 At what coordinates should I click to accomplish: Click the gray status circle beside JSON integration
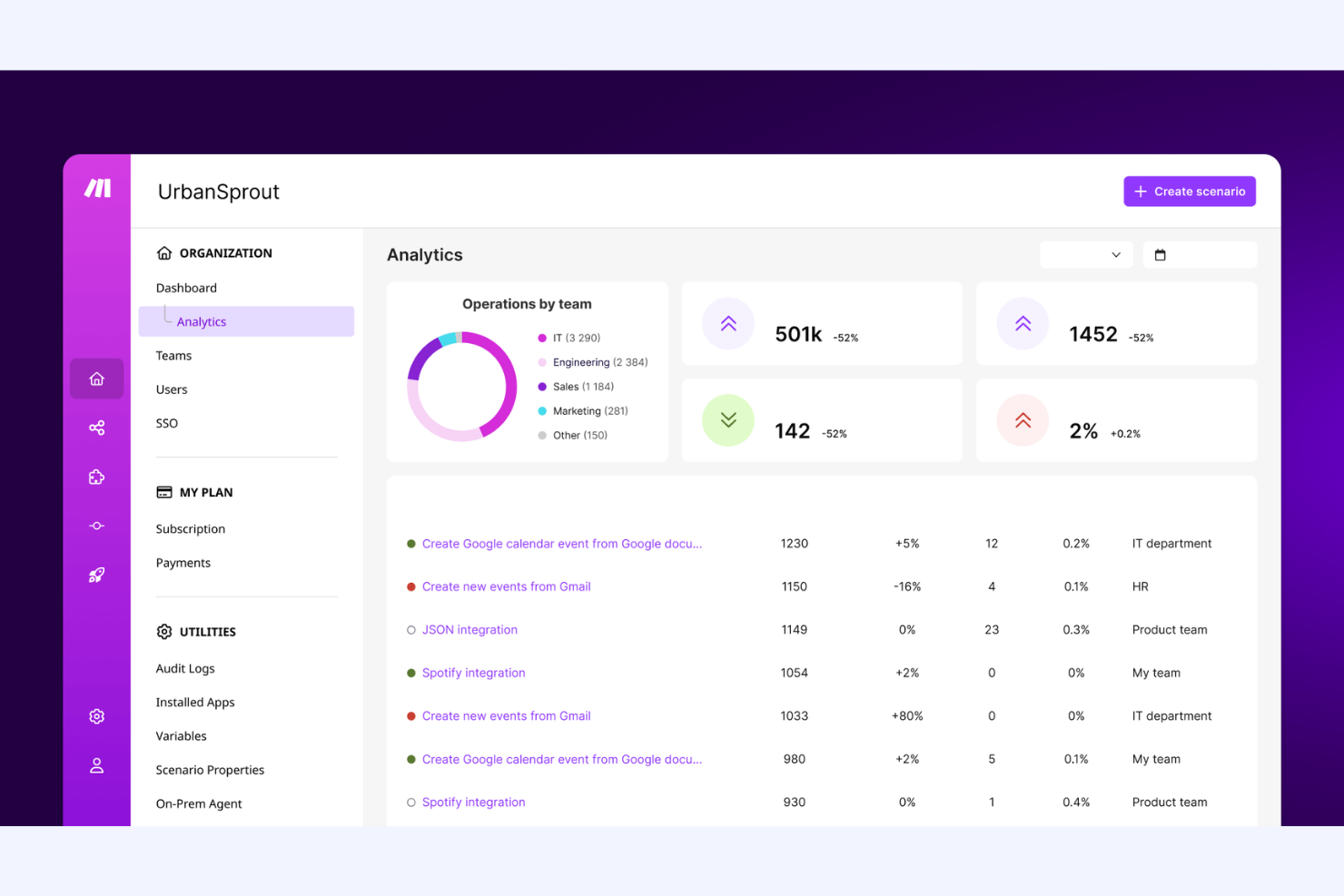410,629
